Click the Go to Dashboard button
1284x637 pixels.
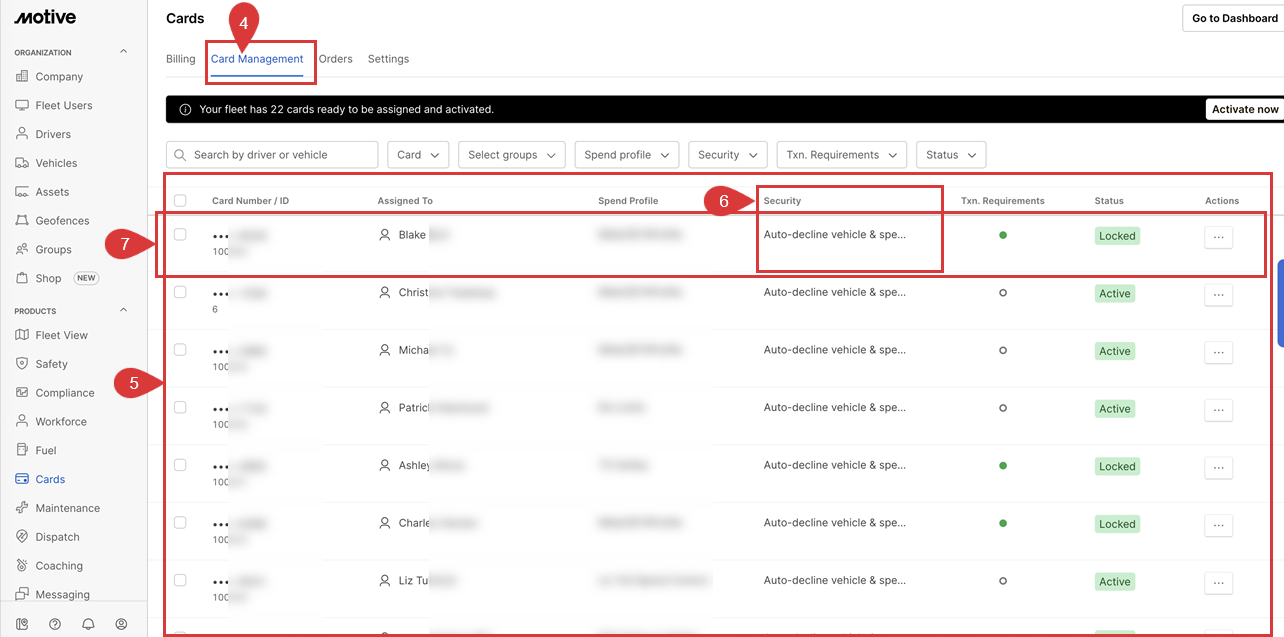1234,18
